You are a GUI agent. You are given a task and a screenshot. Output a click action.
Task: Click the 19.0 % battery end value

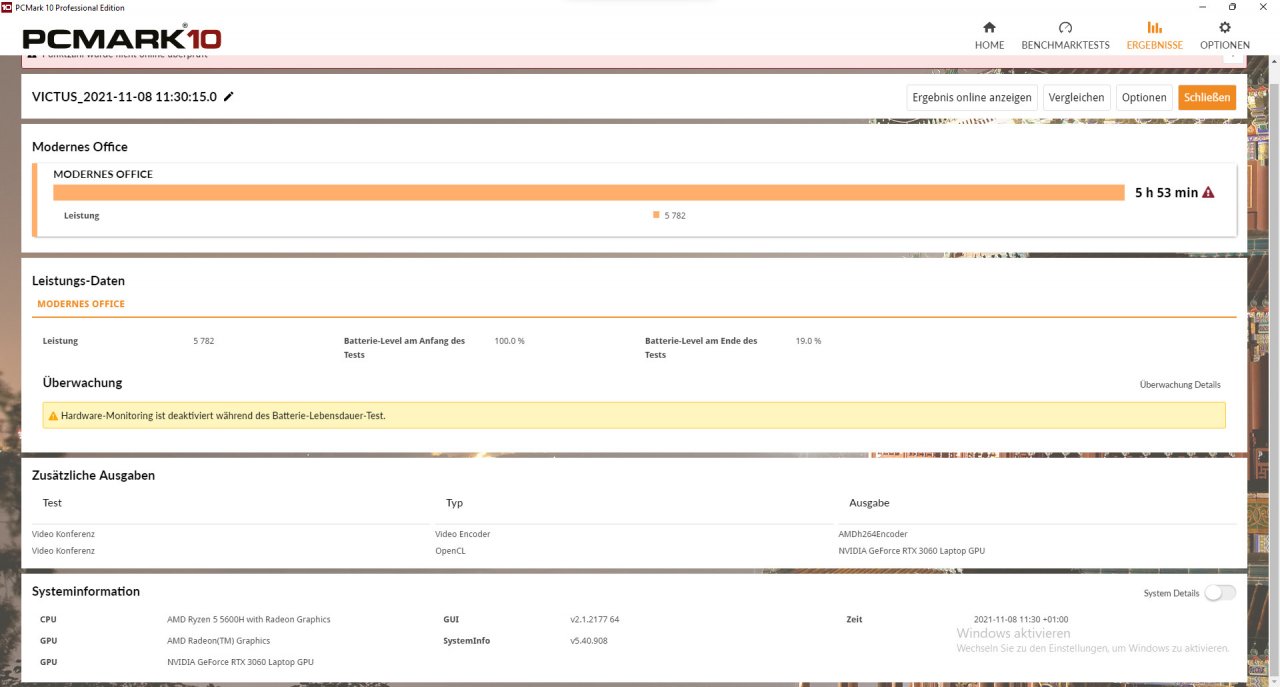click(x=808, y=341)
